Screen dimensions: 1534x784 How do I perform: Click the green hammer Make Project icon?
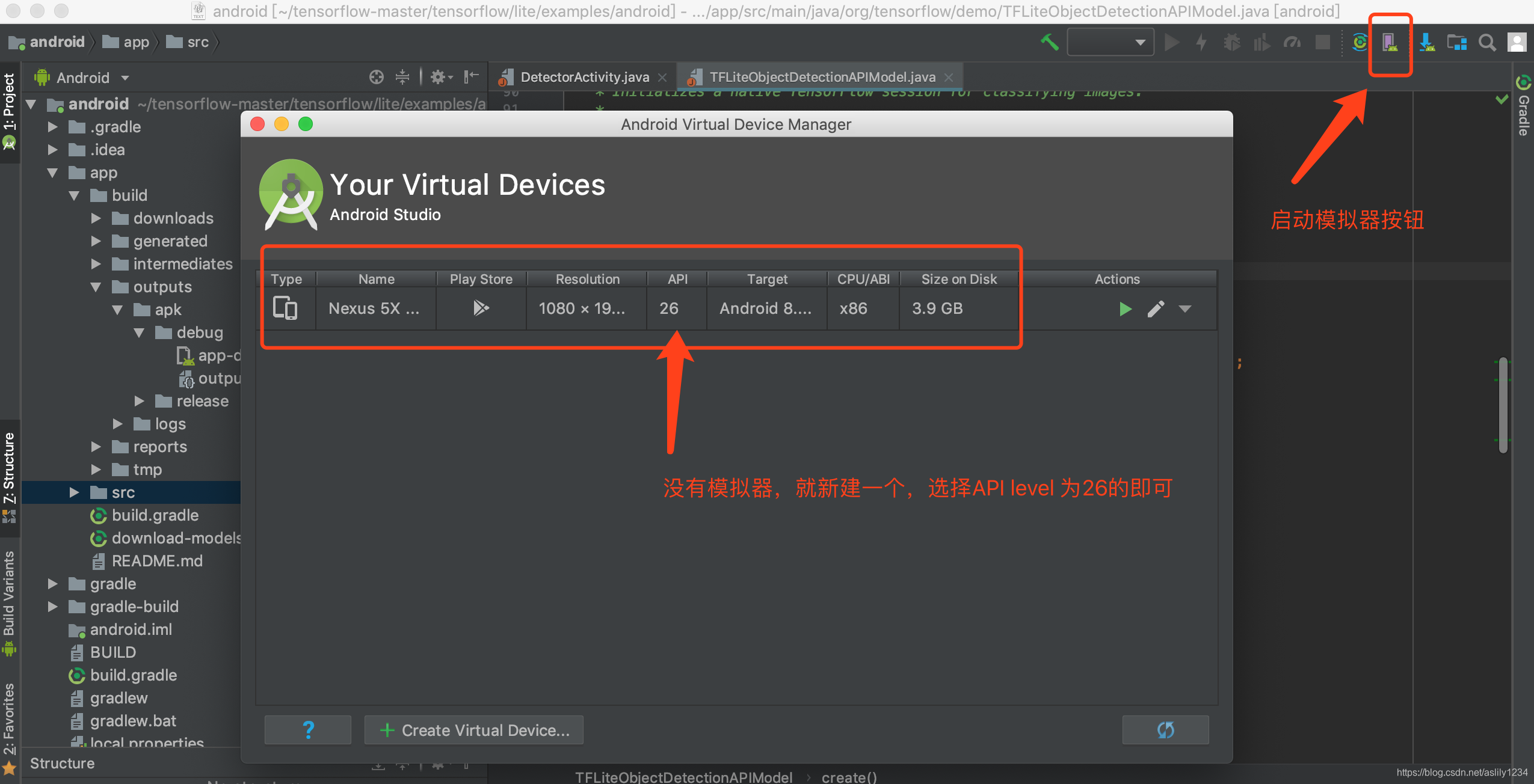click(1050, 42)
